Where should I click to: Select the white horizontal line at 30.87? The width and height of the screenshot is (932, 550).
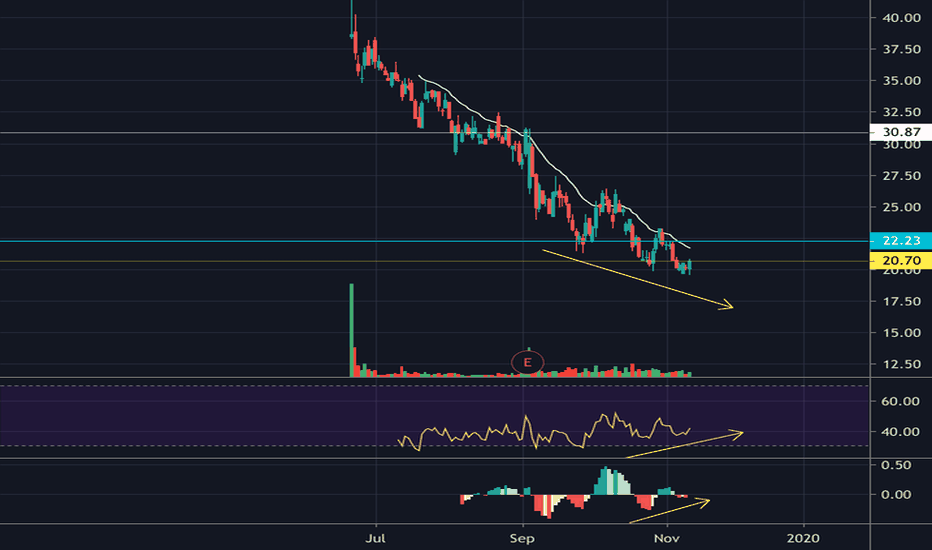click(434, 133)
